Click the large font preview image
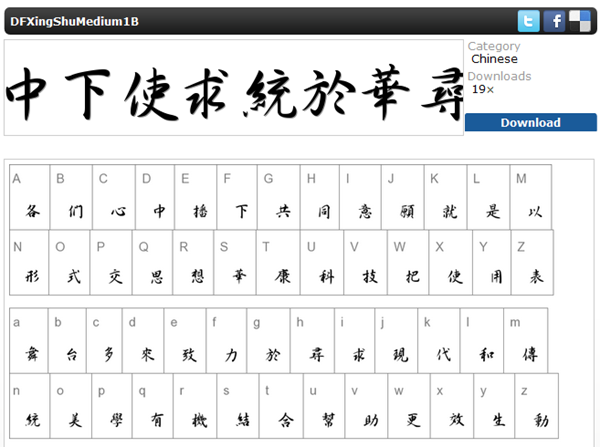The height and width of the screenshot is (447, 600). (234, 88)
